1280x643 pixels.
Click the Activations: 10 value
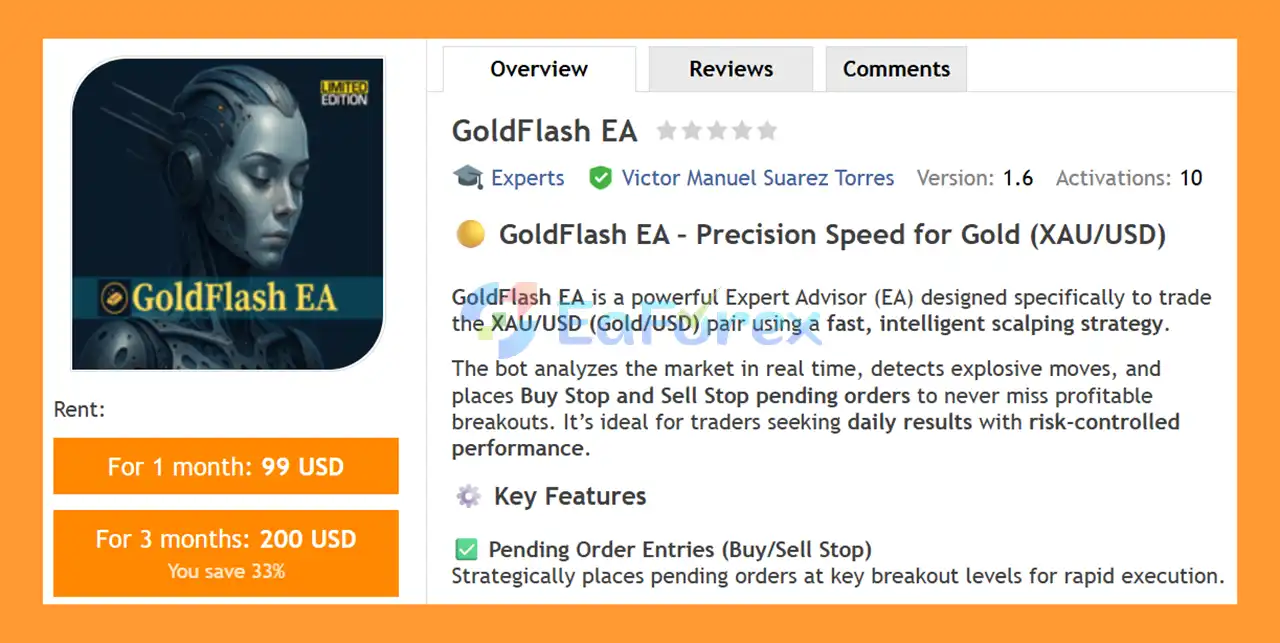1189,177
